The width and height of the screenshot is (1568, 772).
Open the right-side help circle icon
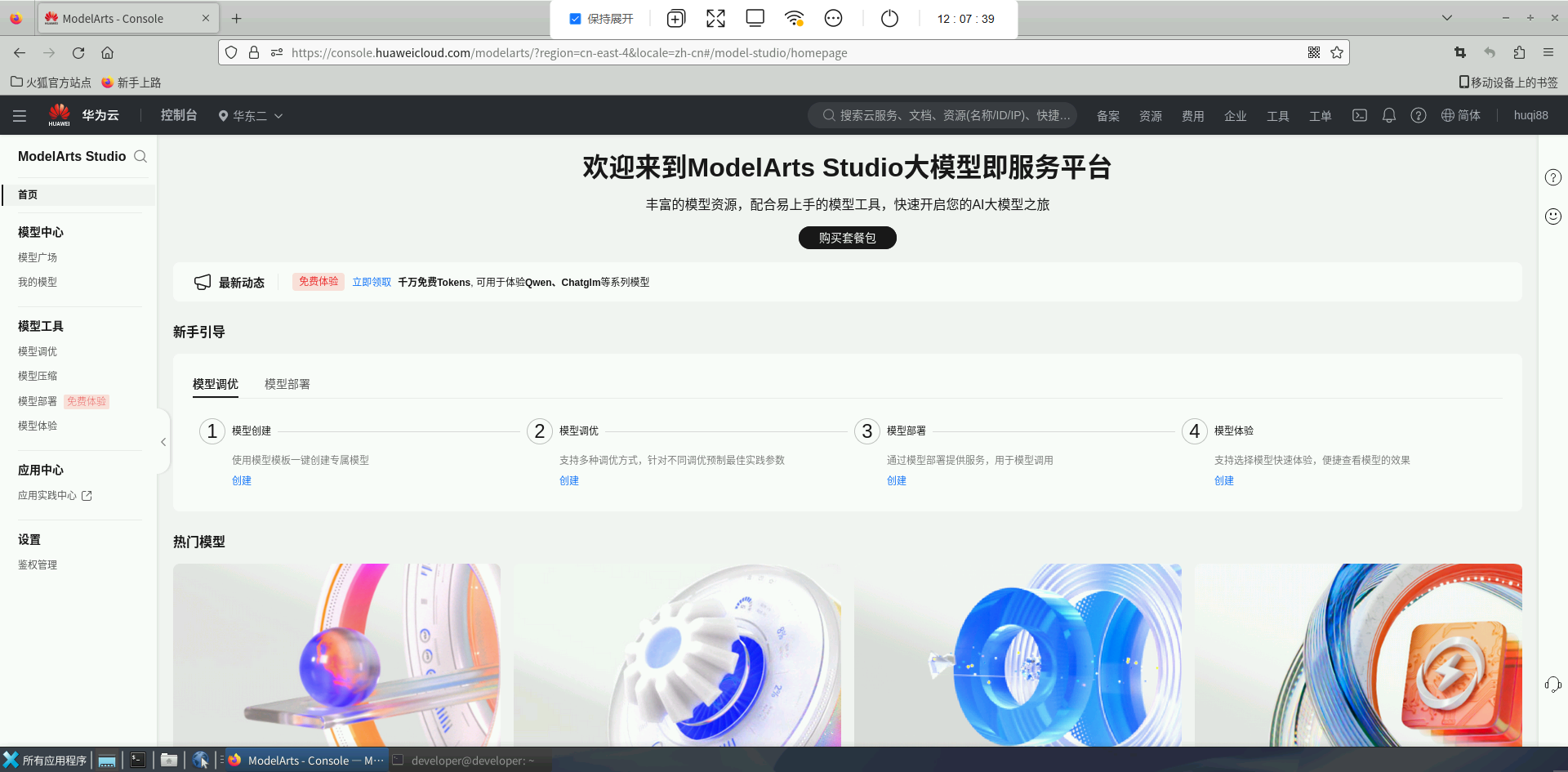(x=1553, y=177)
